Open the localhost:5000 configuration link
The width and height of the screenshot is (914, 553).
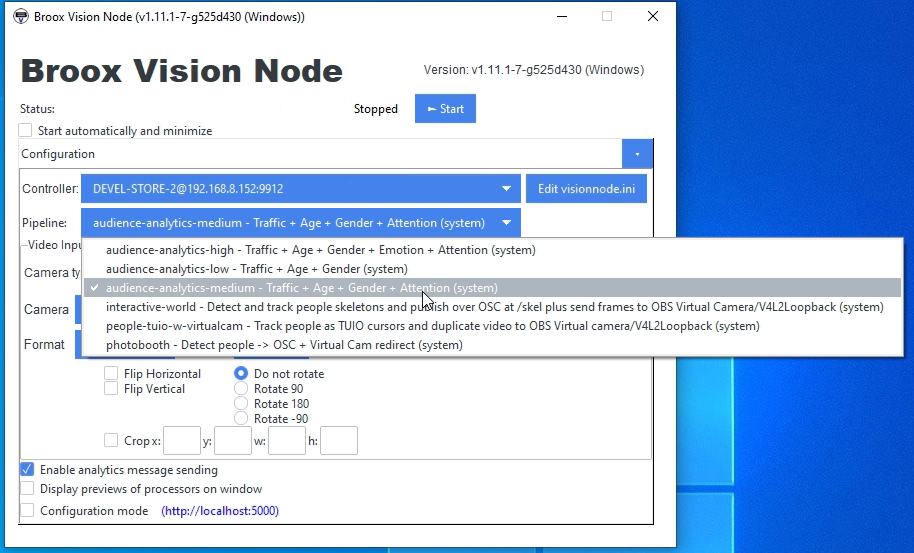(x=220, y=510)
